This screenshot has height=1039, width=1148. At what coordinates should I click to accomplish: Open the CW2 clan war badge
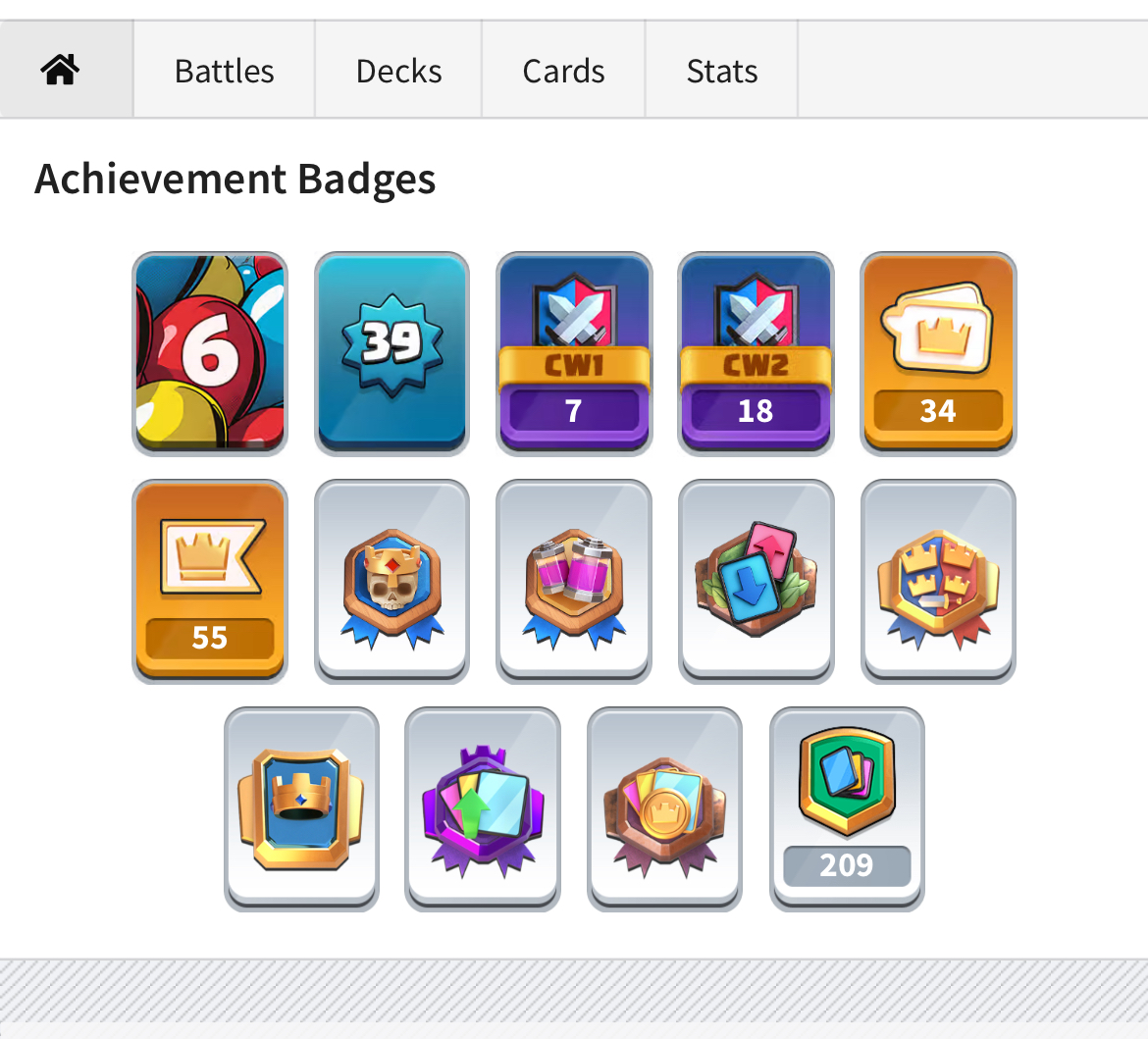(x=756, y=353)
